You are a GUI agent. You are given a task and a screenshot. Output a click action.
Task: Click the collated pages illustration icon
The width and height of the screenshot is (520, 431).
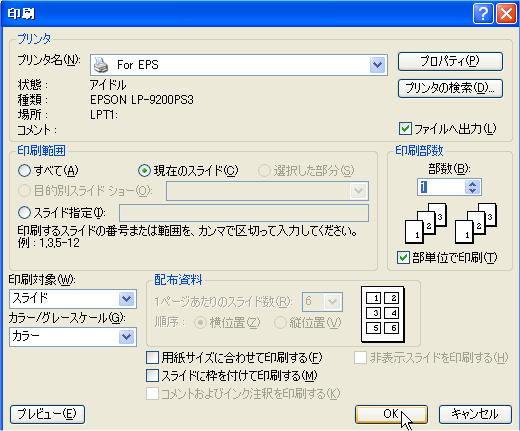(x=451, y=223)
